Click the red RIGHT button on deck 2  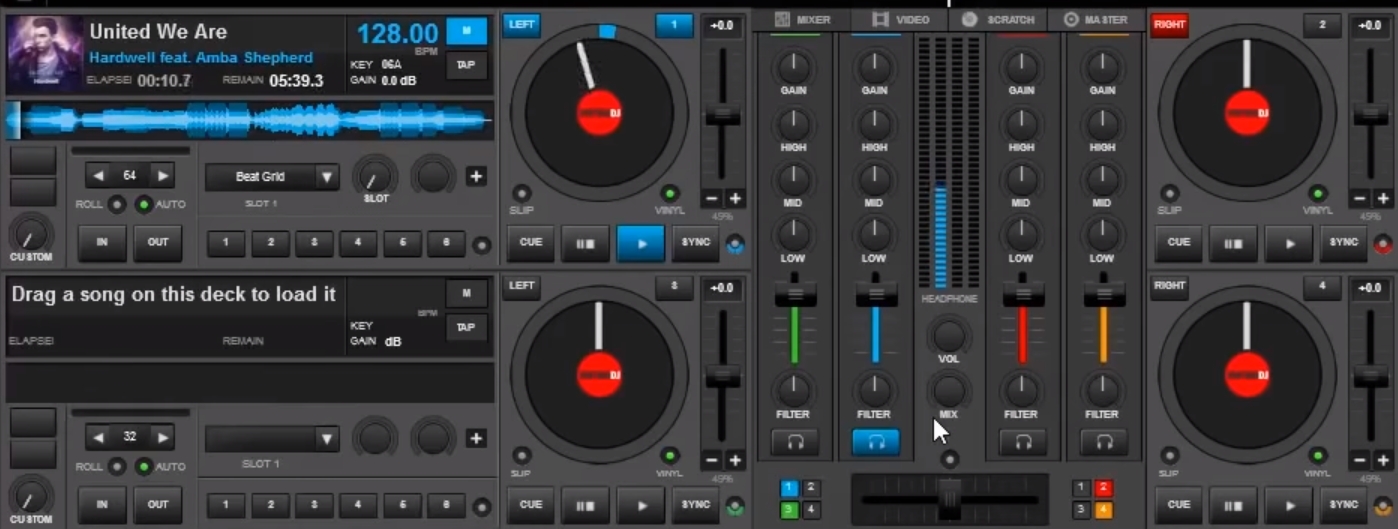coord(1169,24)
